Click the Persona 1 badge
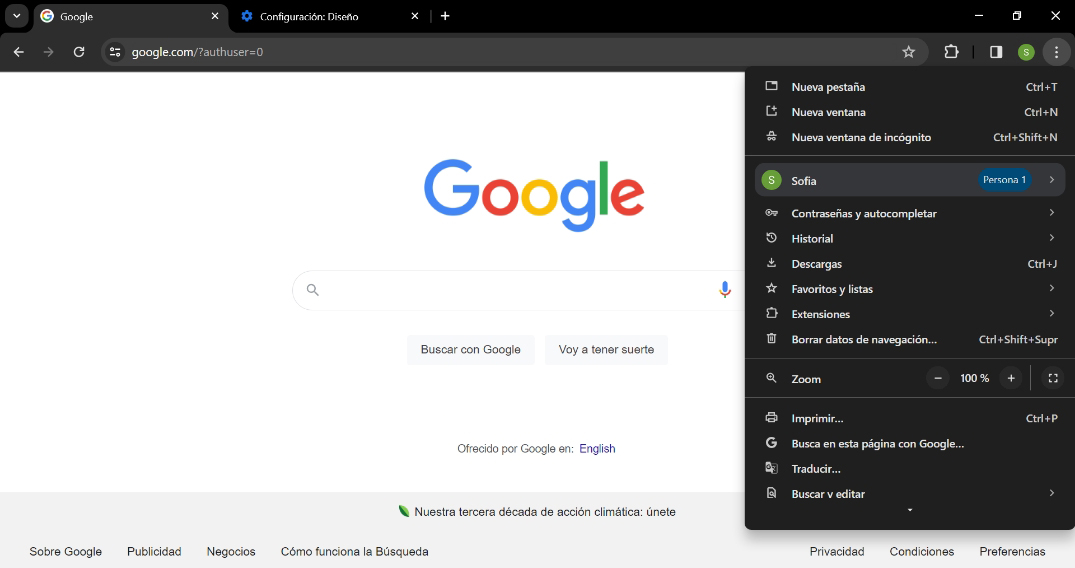 click(1004, 180)
